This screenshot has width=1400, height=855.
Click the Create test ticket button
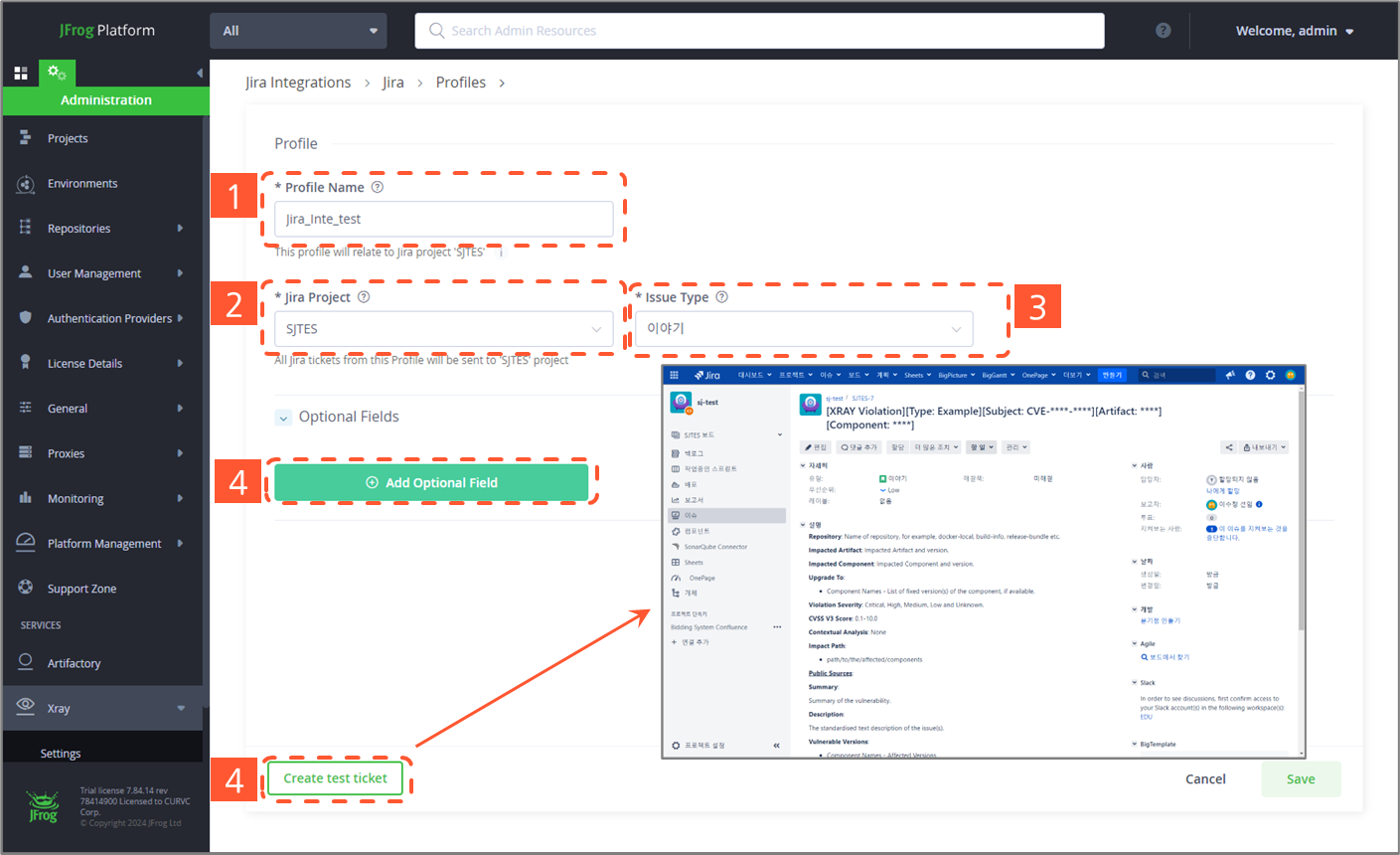(x=335, y=778)
